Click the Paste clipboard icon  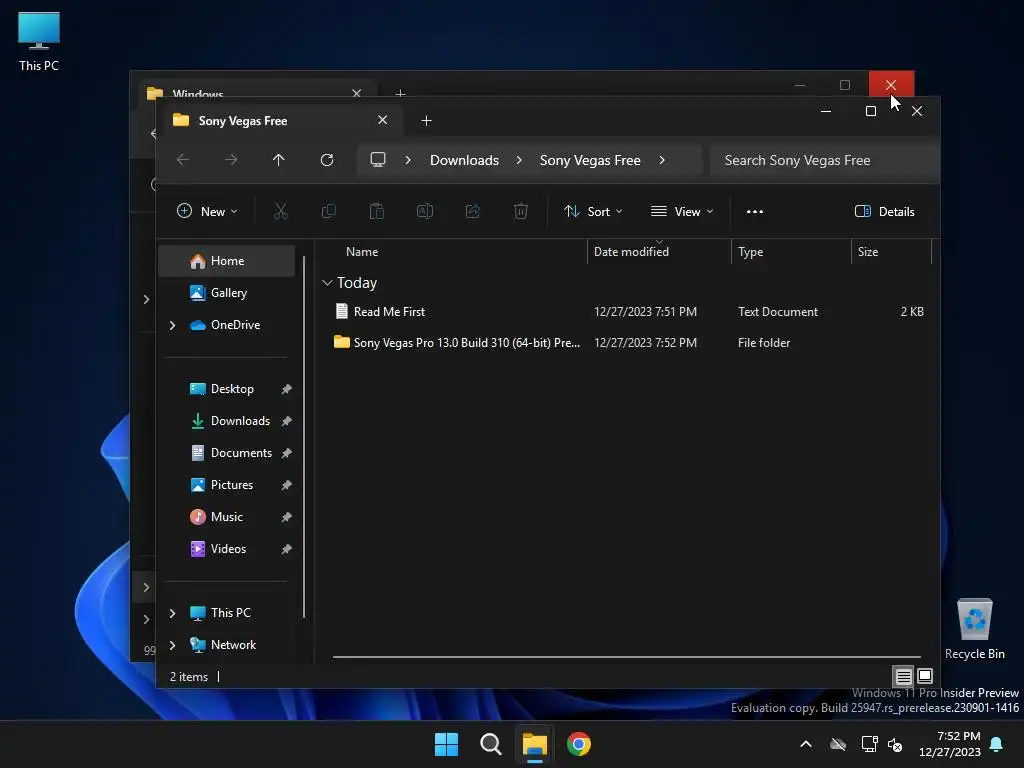click(377, 211)
